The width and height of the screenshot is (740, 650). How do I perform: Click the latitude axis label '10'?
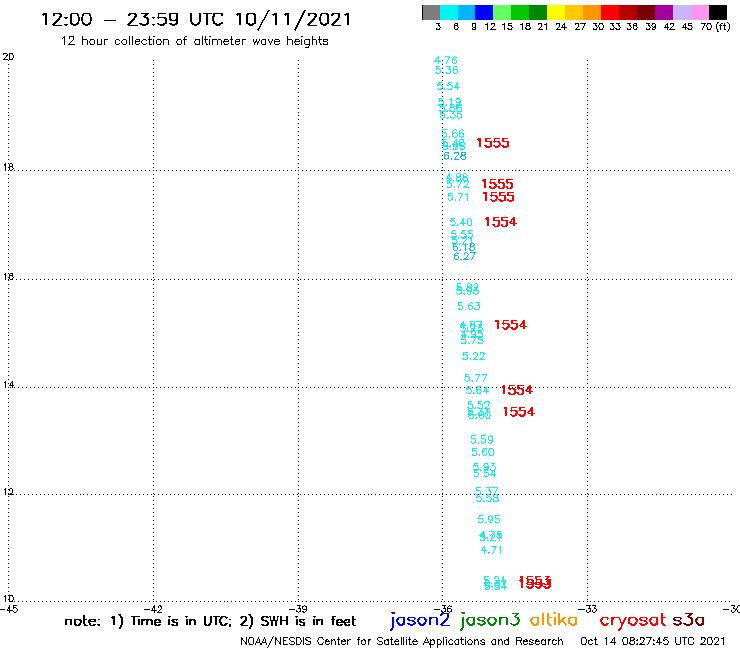8,599
